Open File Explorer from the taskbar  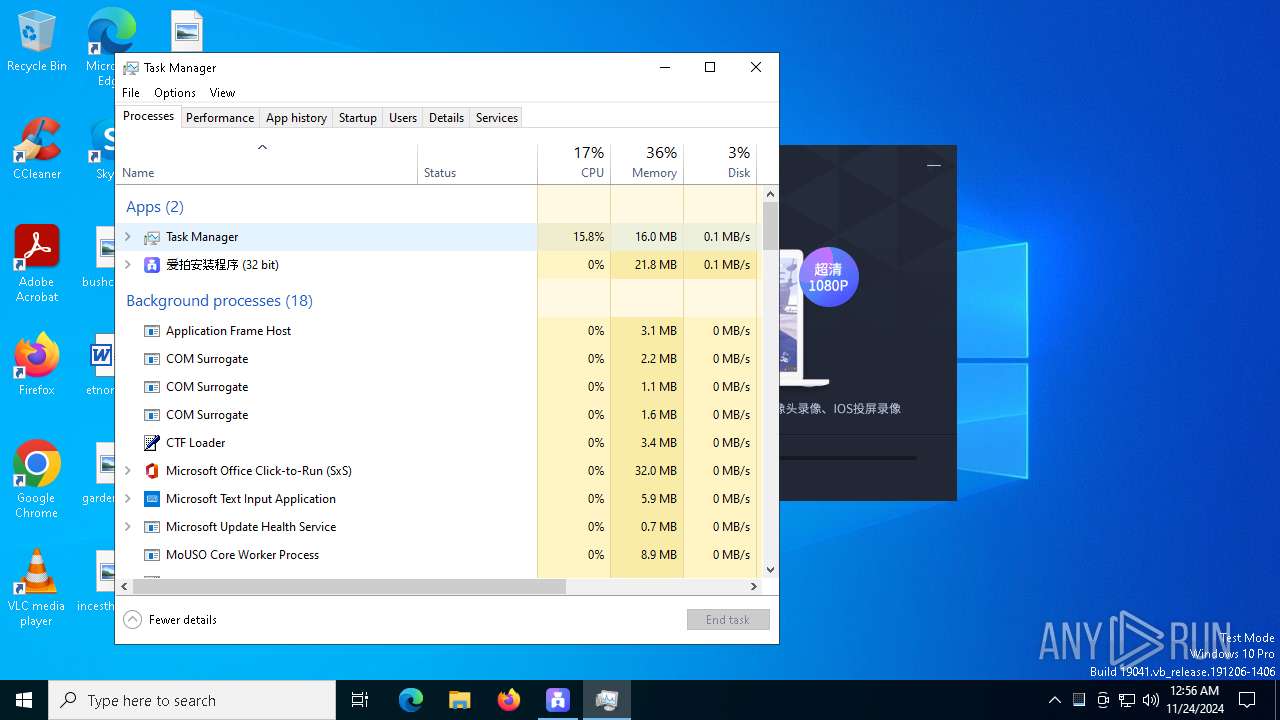(x=459, y=700)
